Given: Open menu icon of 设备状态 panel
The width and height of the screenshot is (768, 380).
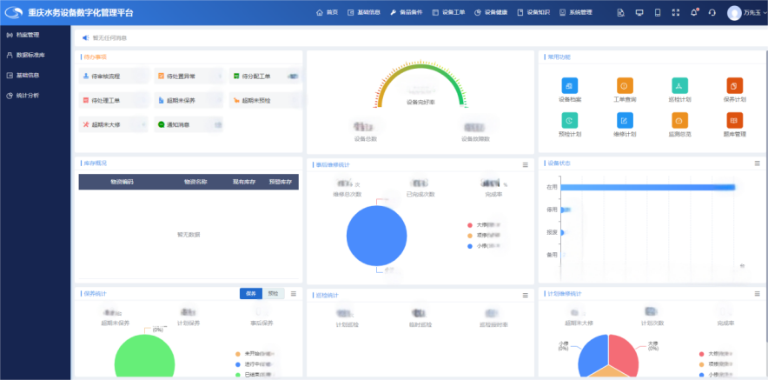Looking at the screenshot, I should point(757,163).
